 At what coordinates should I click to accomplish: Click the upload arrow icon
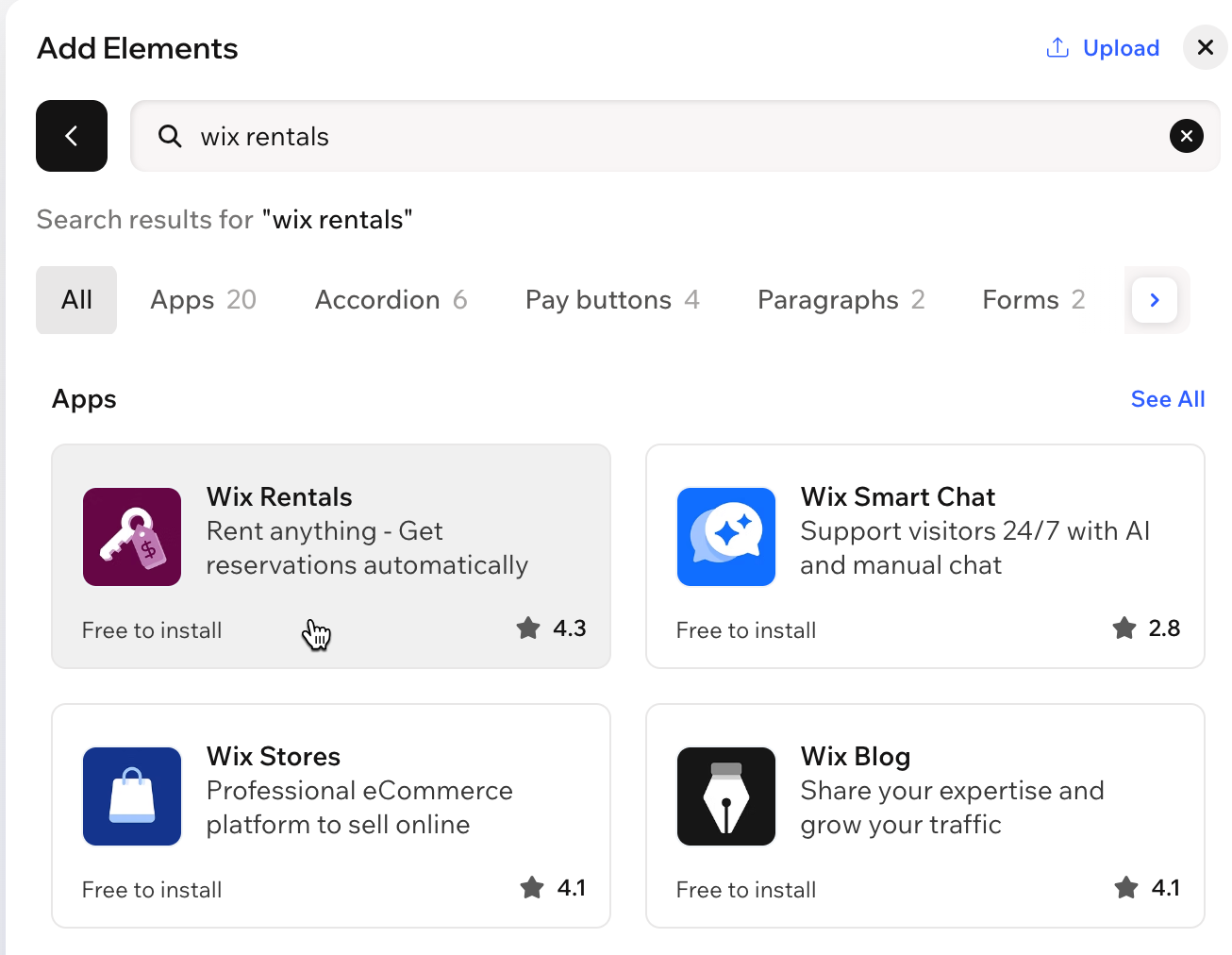tap(1057, 47)
